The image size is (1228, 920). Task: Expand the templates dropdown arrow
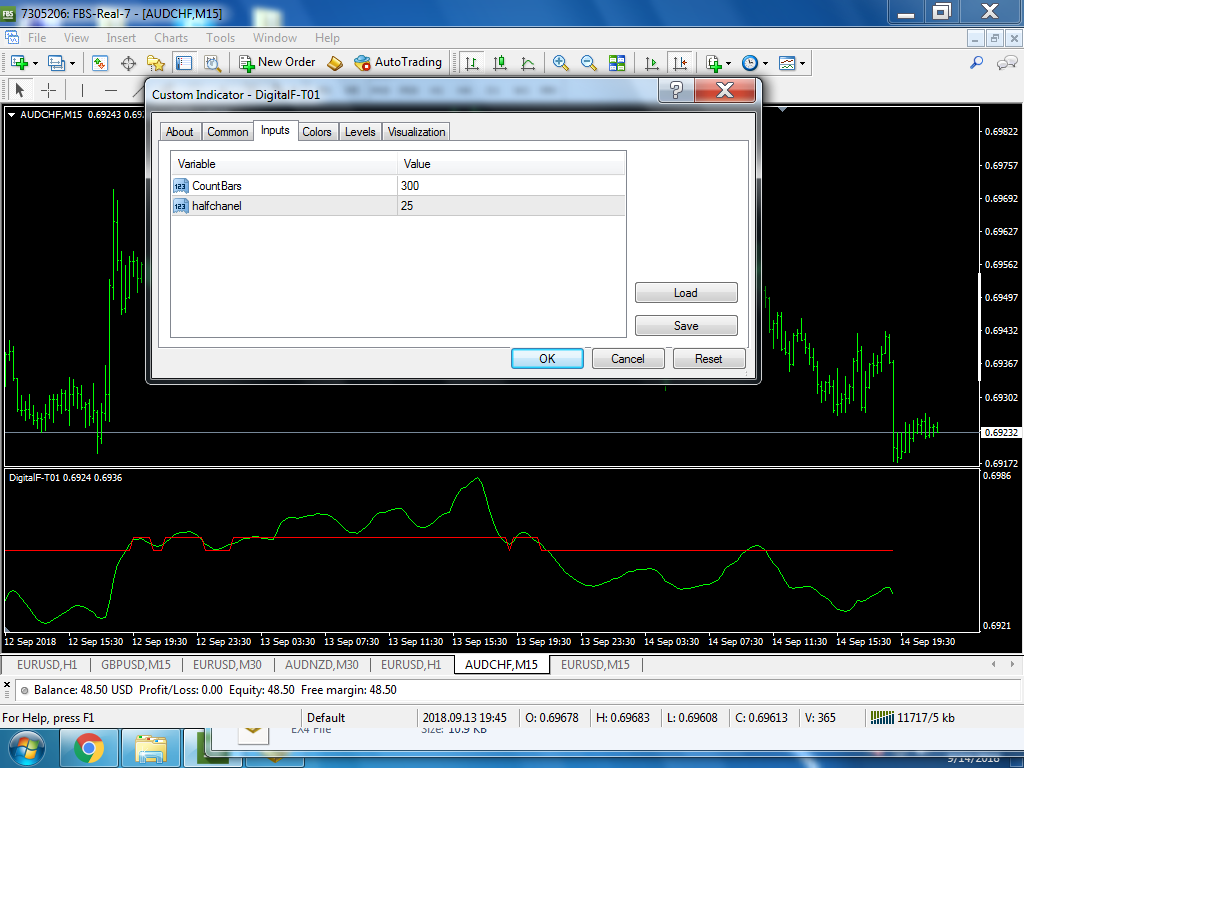pos(803,63)
